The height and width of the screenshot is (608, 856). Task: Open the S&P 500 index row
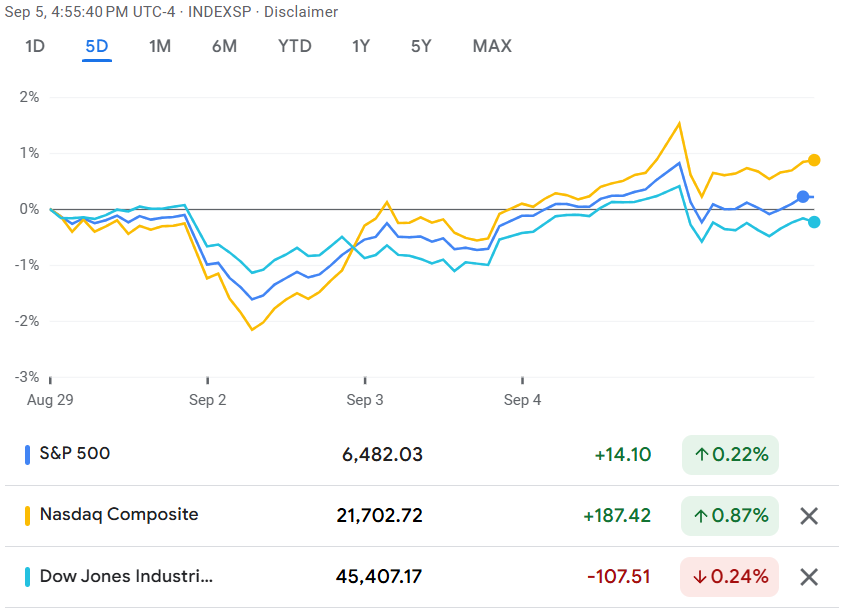coord(421,455)
